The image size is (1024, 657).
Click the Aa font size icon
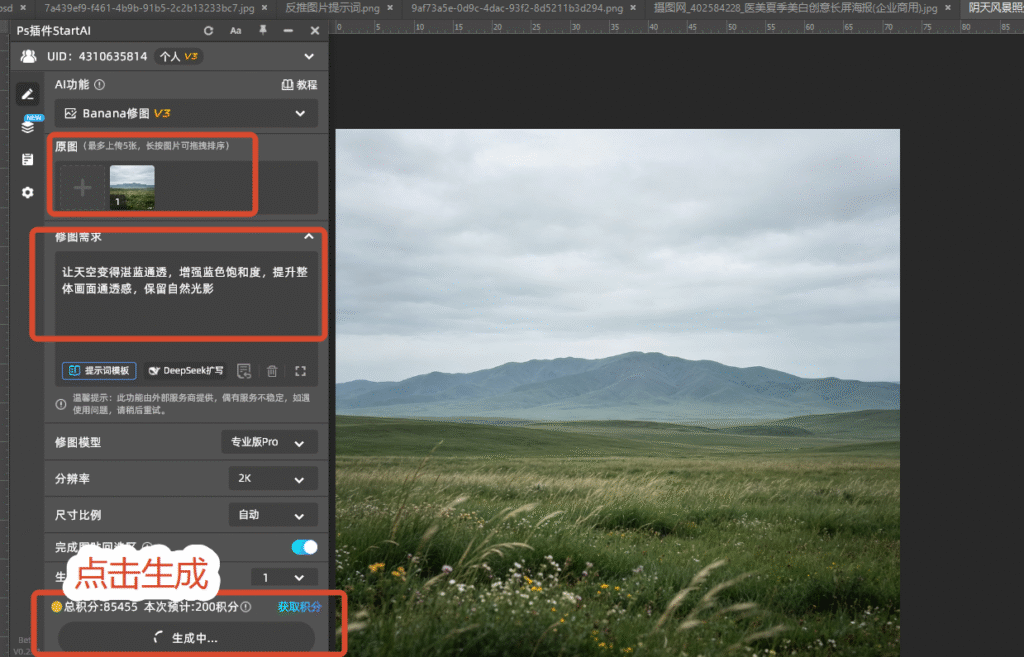click(236, 31)
